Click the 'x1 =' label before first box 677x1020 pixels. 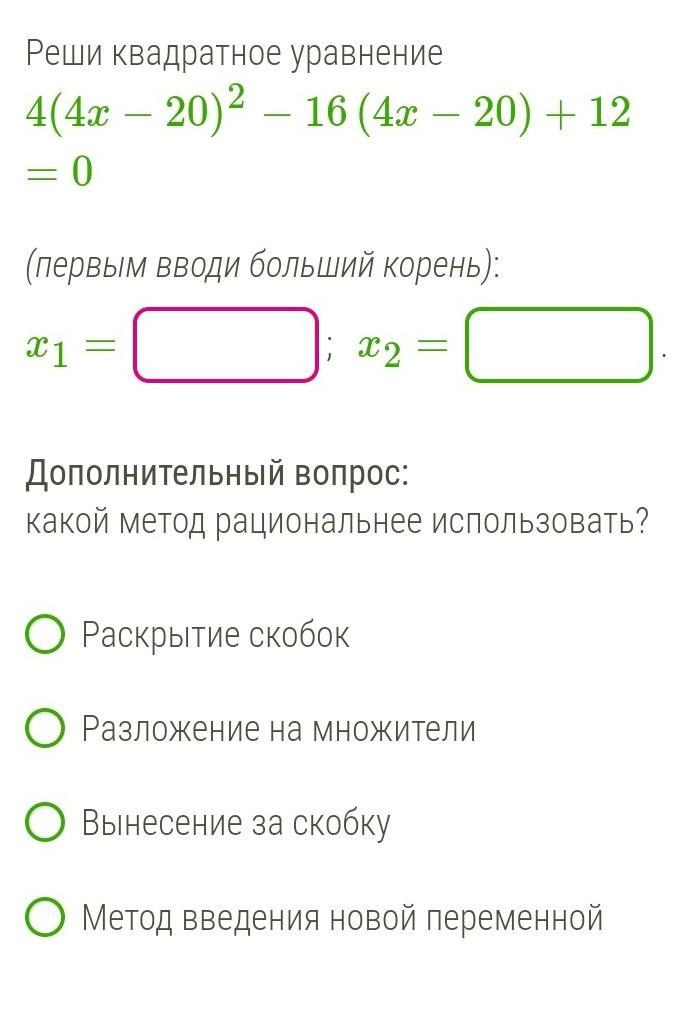[70, 346]
